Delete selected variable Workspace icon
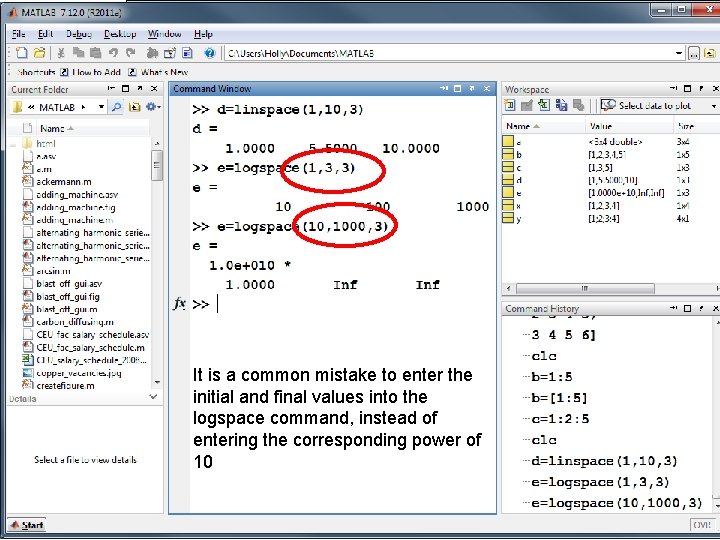This screenshot has width=720, height=540. [578, 106]
